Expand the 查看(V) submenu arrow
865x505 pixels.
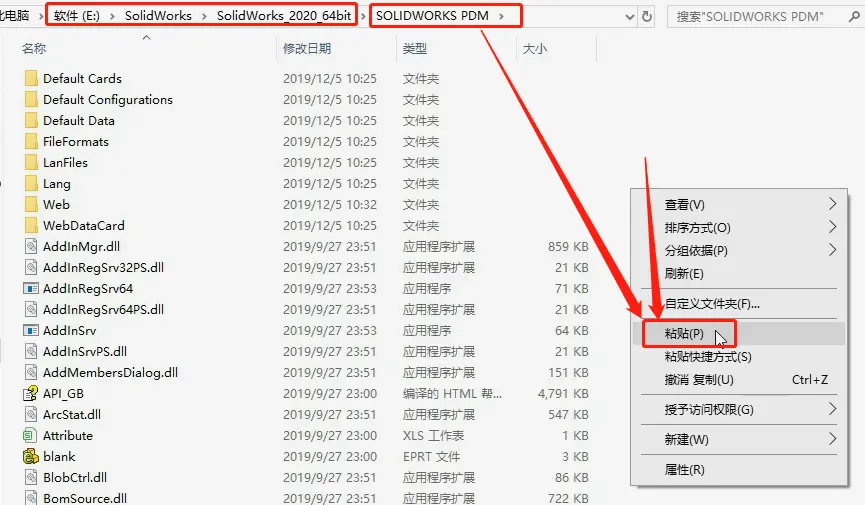pyautogui.click(x=832, y=204)
